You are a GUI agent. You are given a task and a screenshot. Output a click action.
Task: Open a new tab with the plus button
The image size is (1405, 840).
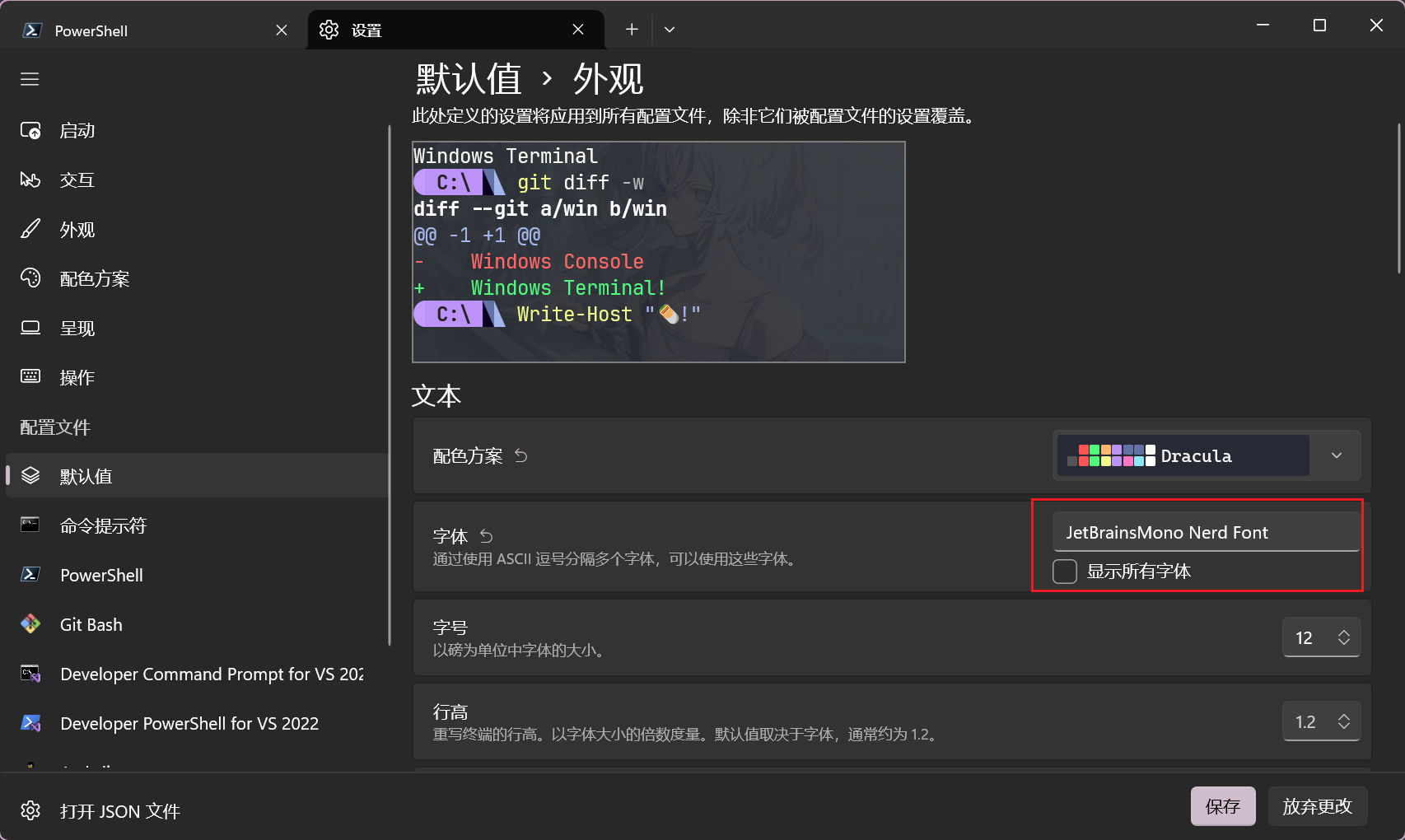(632, 30)
